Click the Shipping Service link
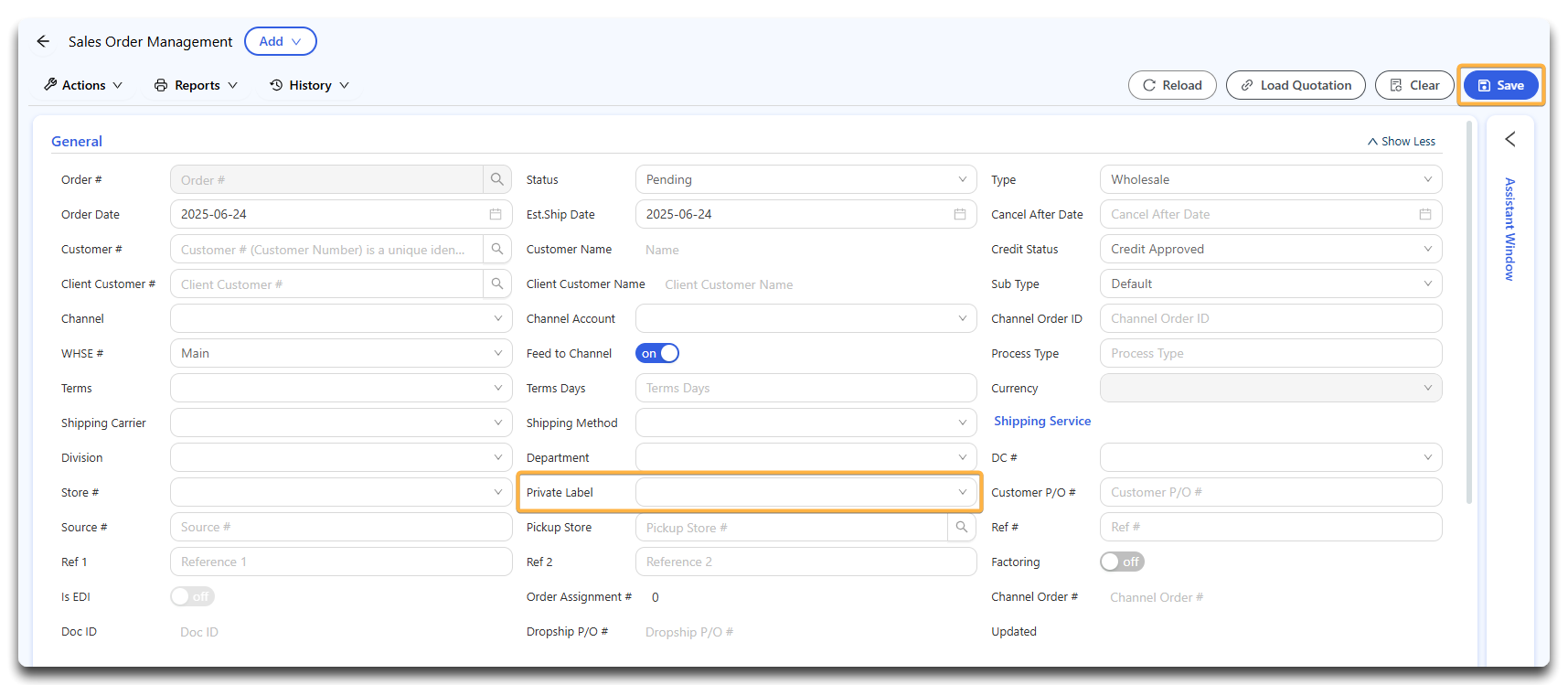 click(1042, 421)
